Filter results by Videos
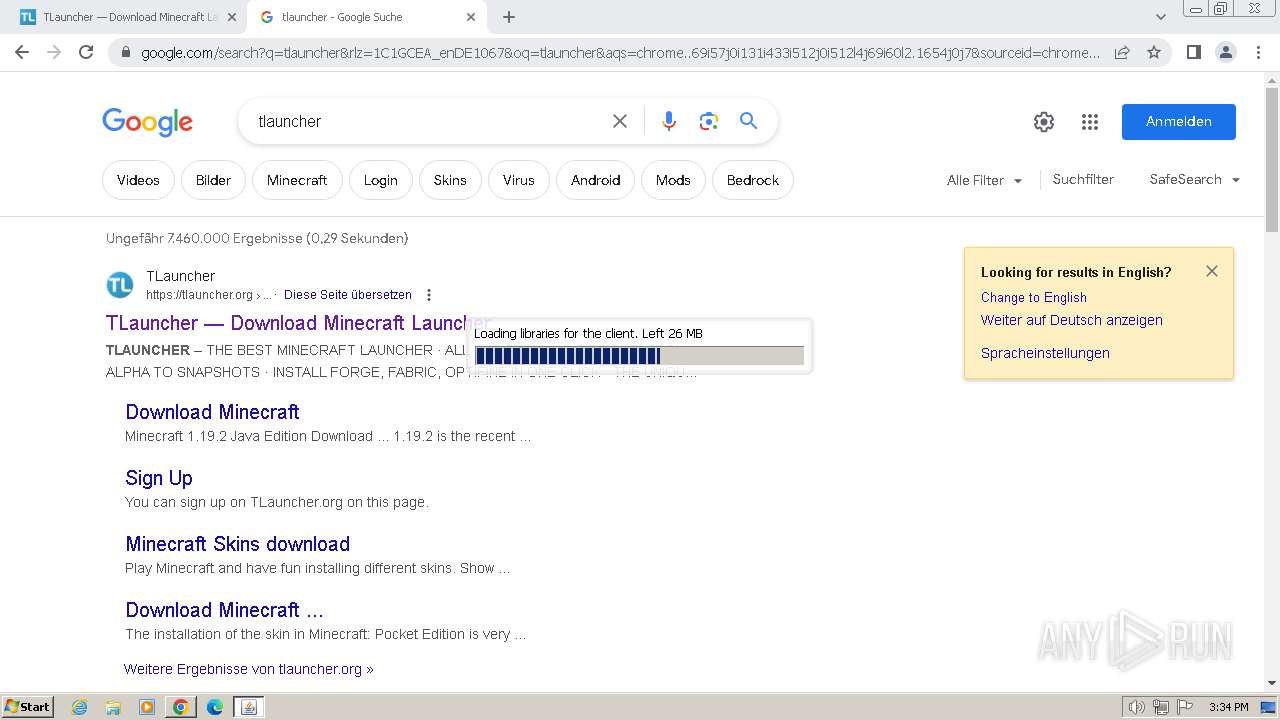 (138, 180)
